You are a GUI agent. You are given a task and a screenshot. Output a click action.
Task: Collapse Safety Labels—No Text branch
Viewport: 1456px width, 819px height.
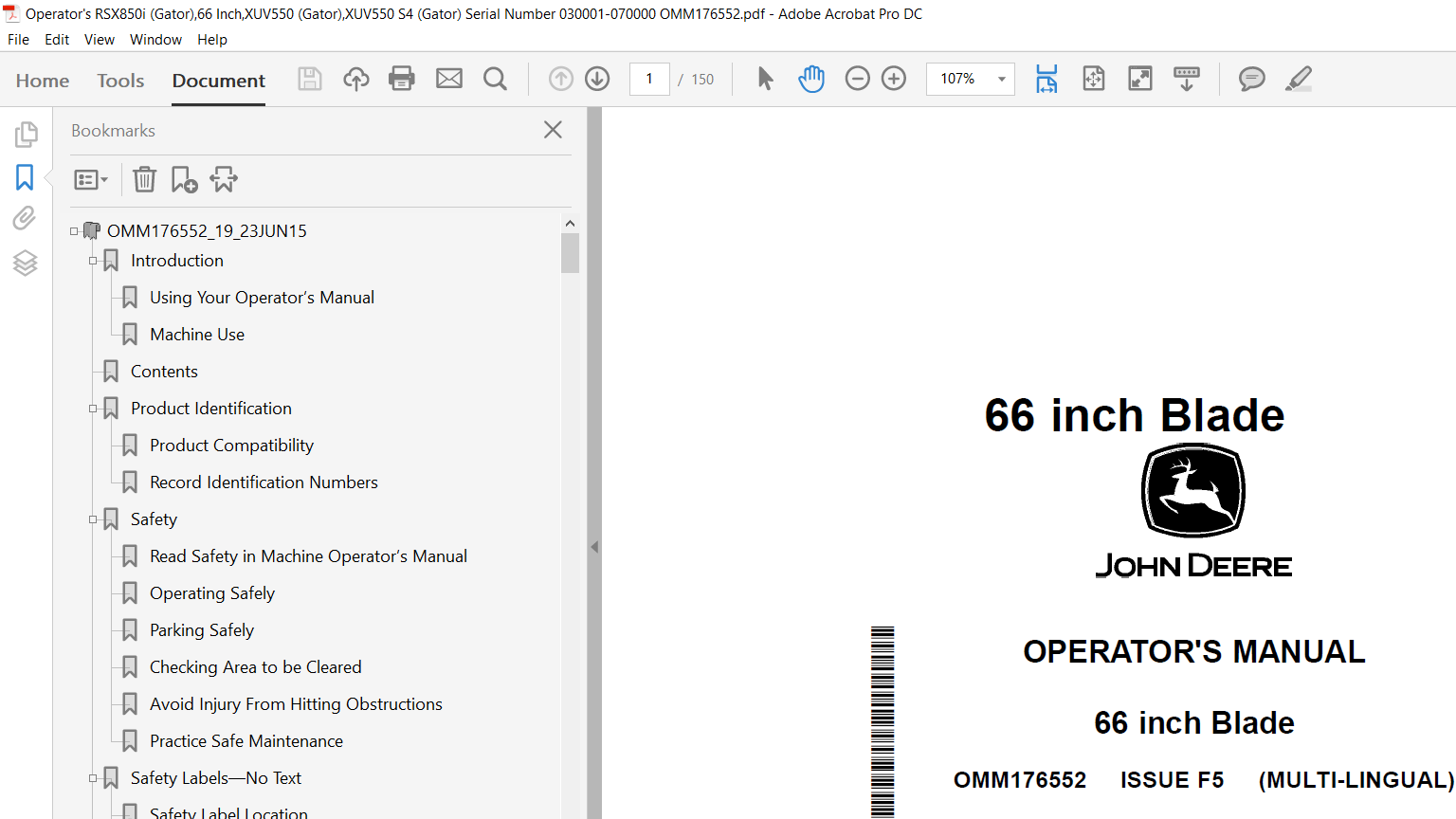pos(93,778)
